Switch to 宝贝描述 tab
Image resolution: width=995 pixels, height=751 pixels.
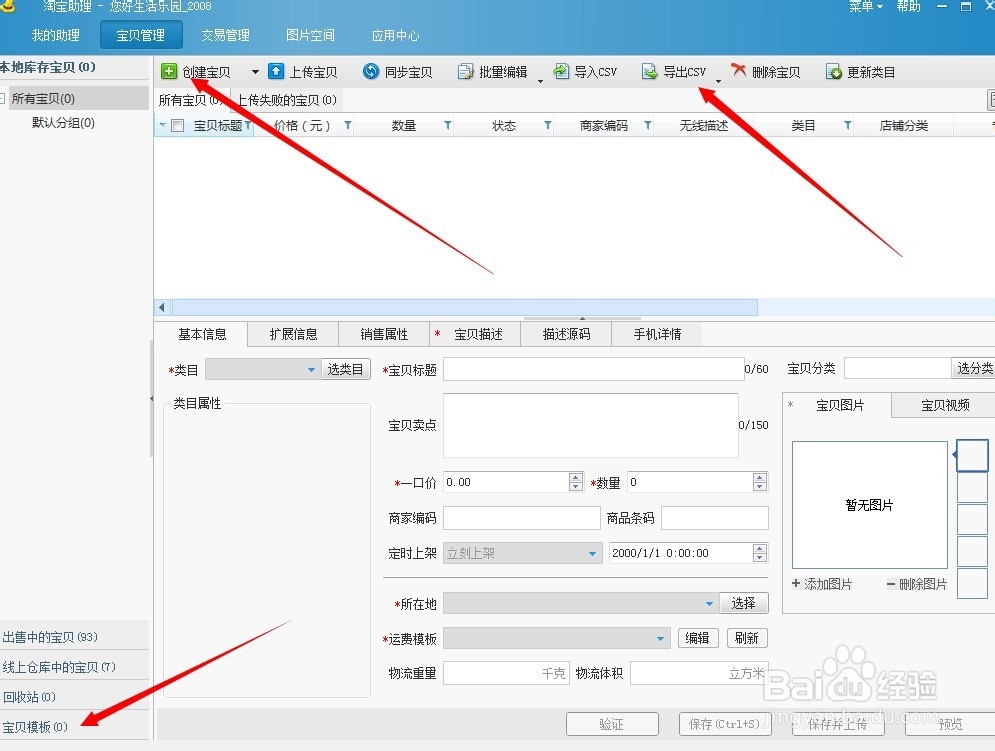click(x=475, y=334)
